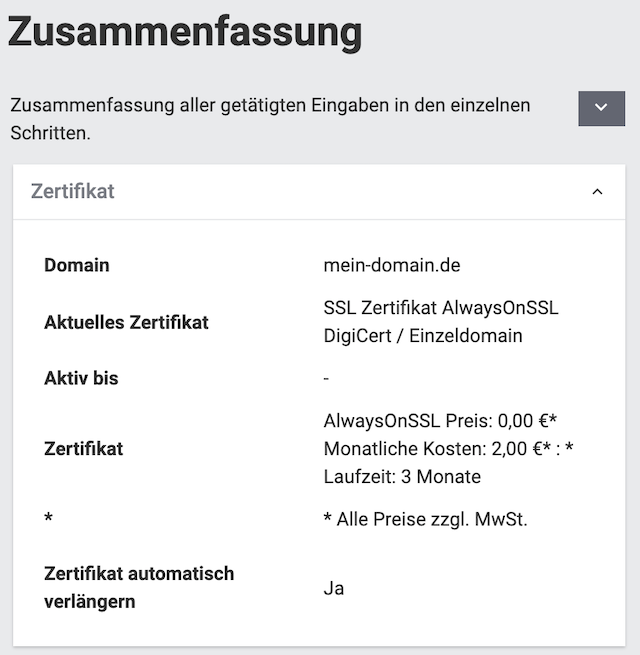This screenshot has width=640, height=655.
Task: Select the bold Zertifikat label in the table
Action: (84, 449)
